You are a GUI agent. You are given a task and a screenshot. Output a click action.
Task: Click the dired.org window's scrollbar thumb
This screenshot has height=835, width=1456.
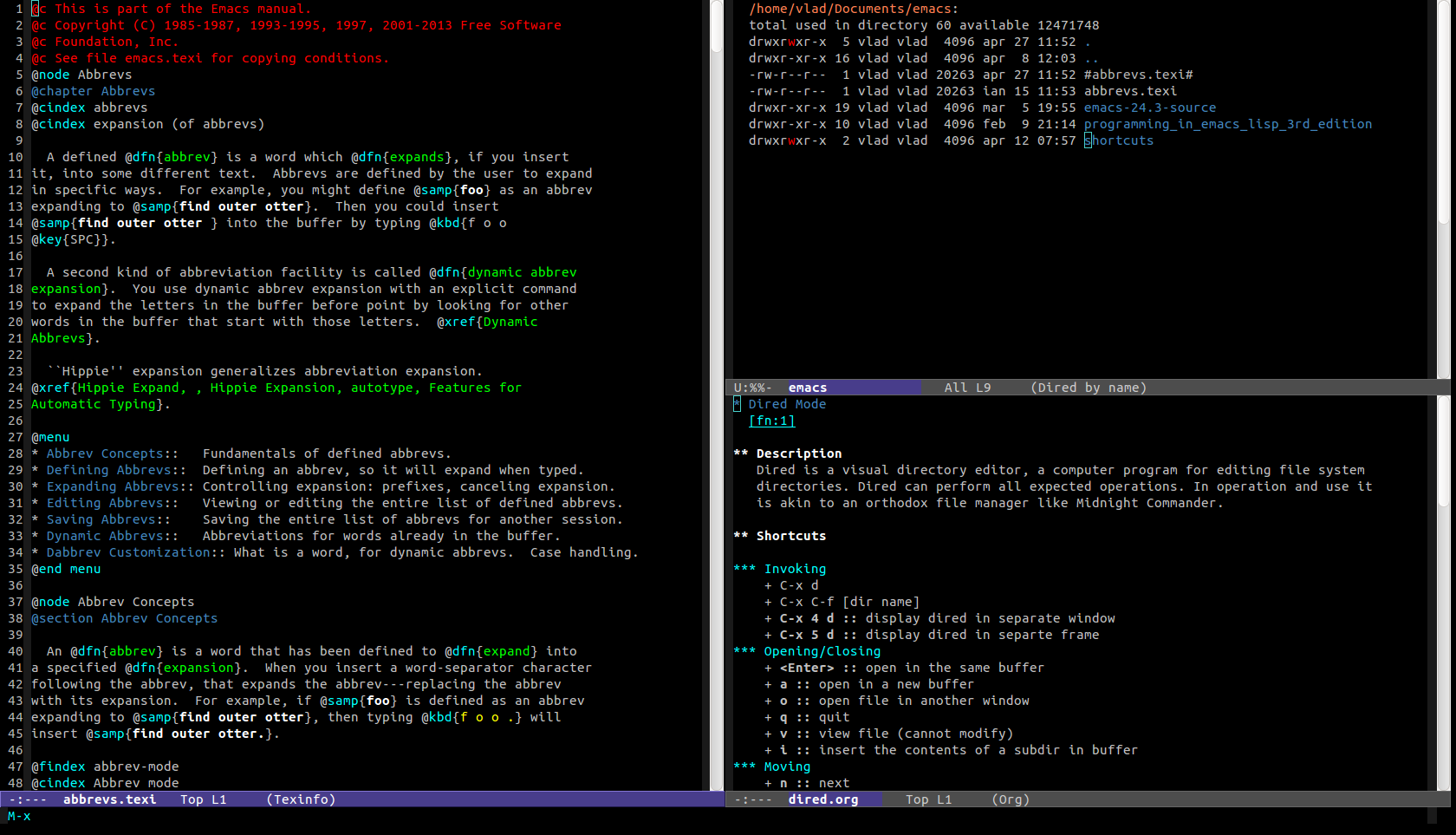(x=1443, y=451)
